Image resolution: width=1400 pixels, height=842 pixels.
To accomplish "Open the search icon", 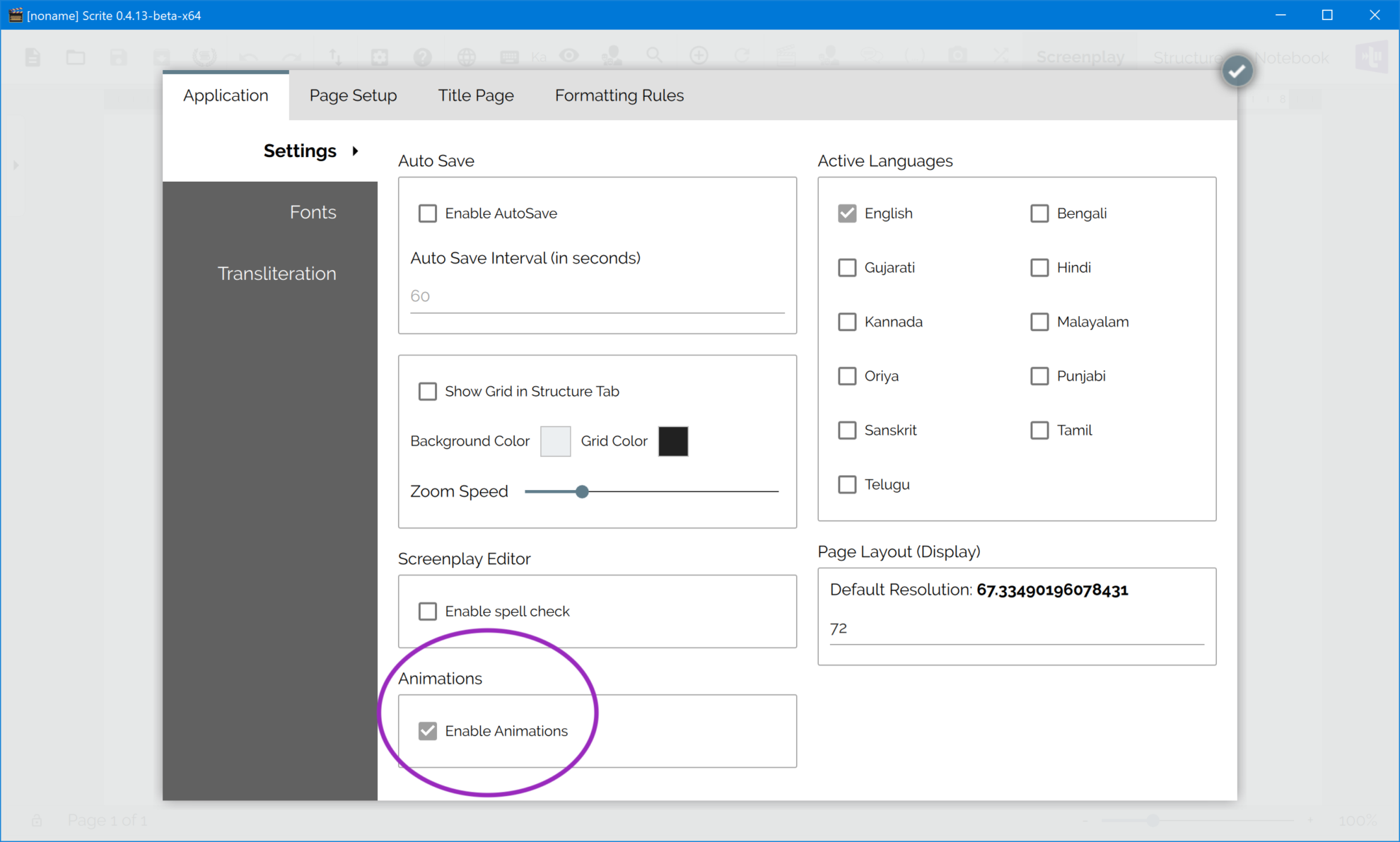I will 655,57.
